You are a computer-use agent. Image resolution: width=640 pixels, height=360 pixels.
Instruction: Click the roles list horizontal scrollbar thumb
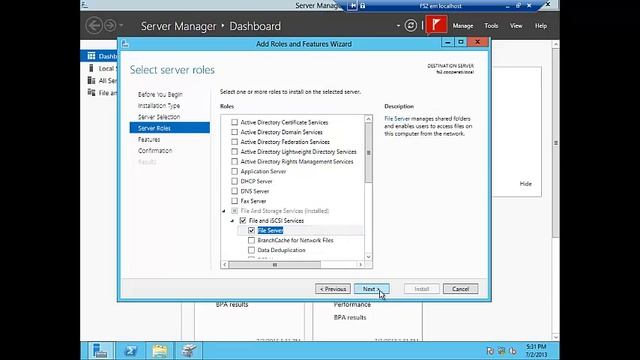(274, 264)
